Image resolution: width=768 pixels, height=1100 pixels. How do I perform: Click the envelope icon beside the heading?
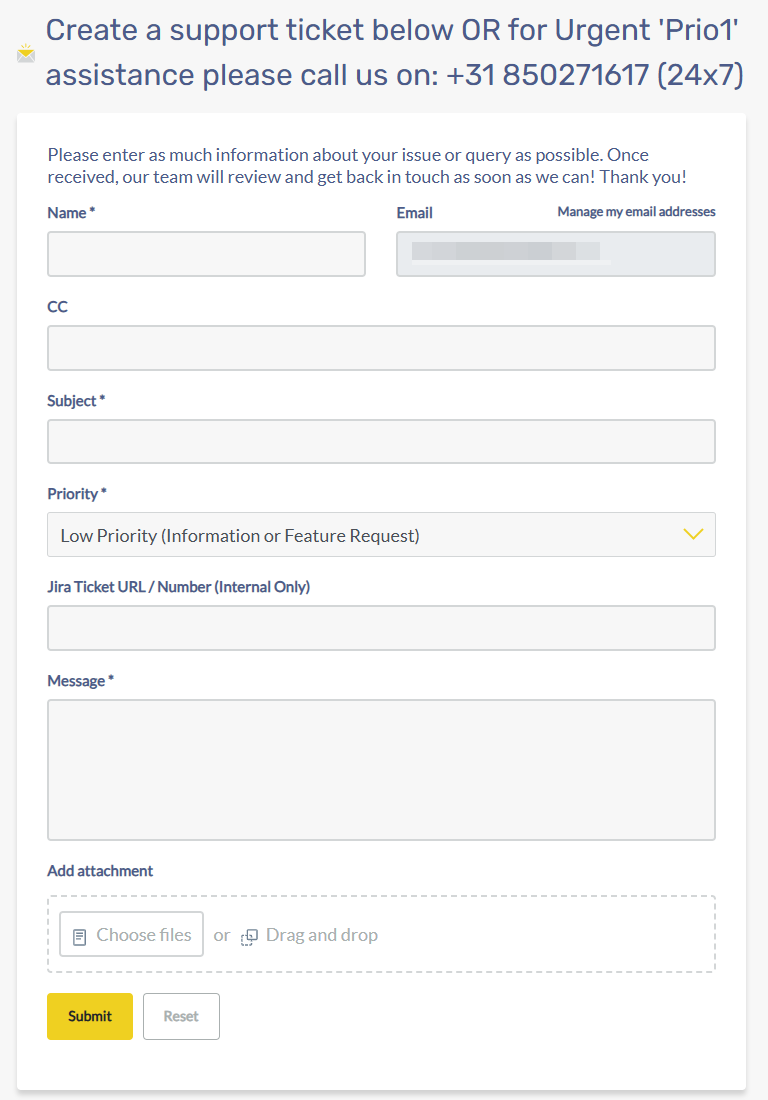(26, 54)
